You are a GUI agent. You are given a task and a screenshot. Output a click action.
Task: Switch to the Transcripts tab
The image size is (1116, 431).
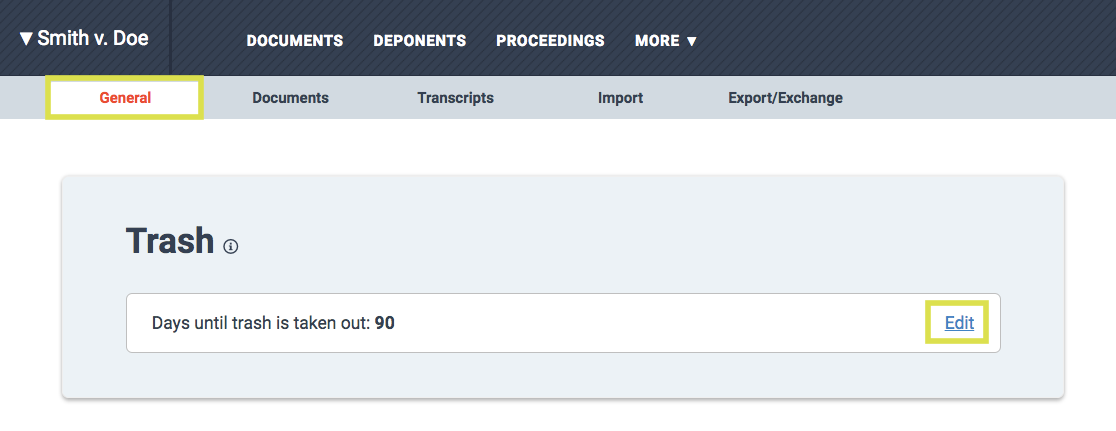click(456, 98)
